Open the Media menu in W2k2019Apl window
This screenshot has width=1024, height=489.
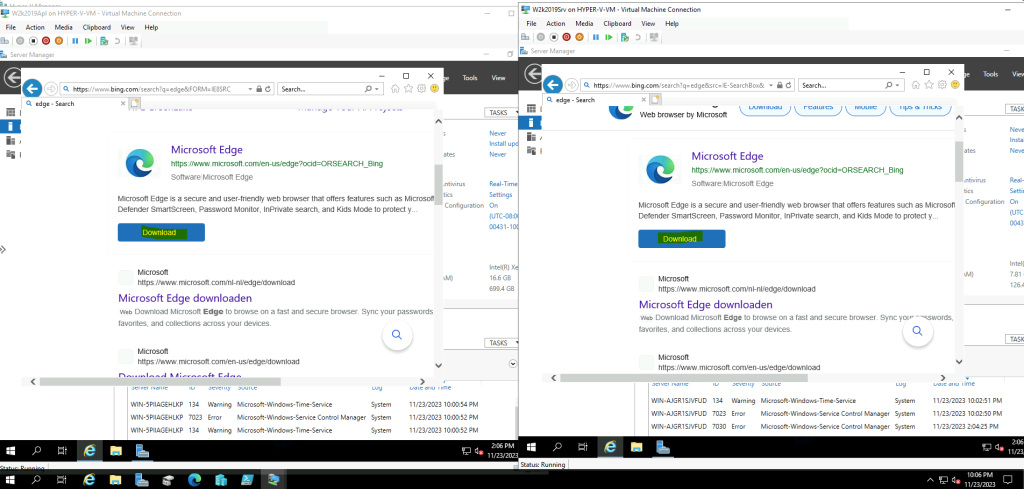[63, 27]
